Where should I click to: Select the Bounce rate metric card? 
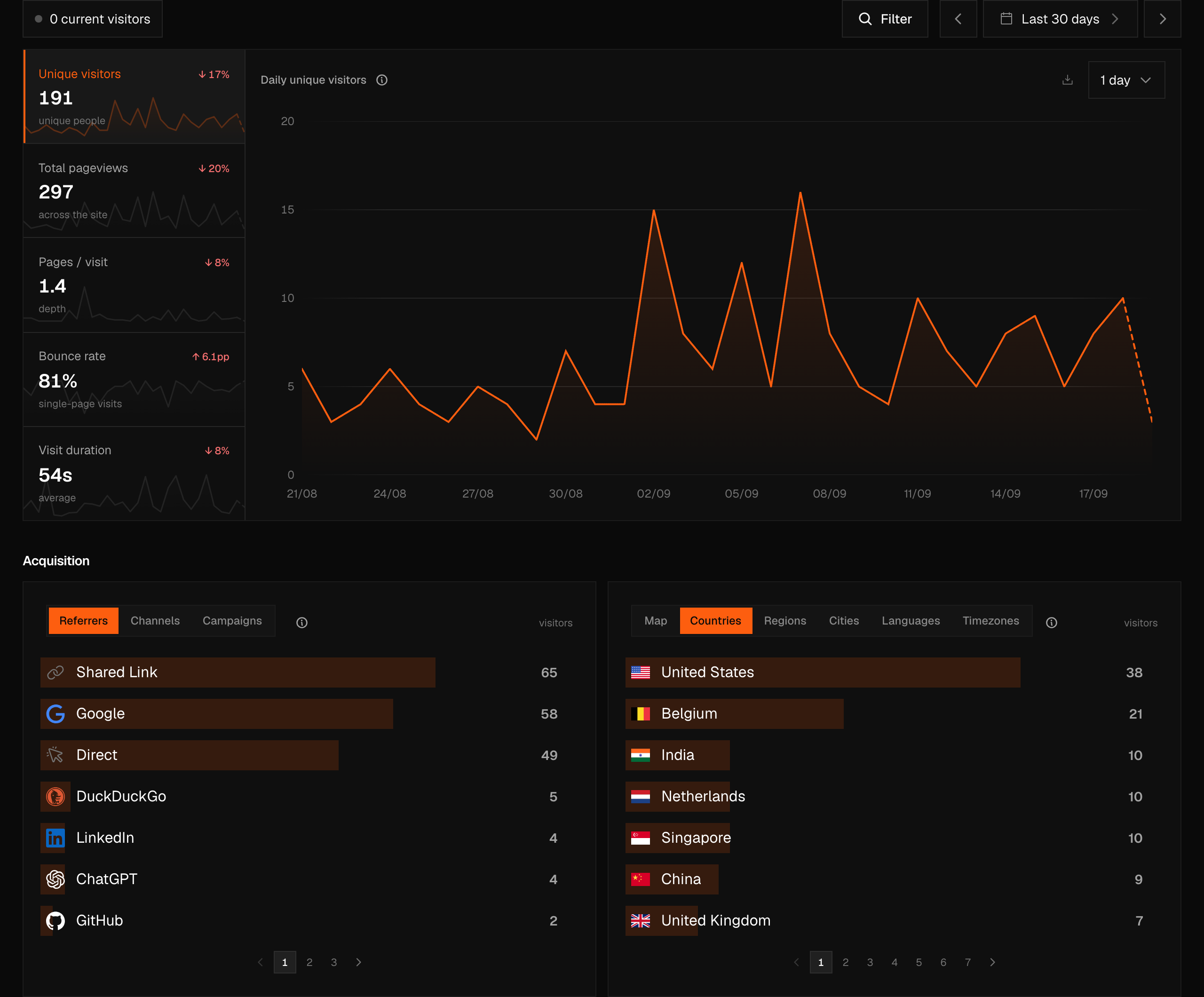tap(134, 380)
